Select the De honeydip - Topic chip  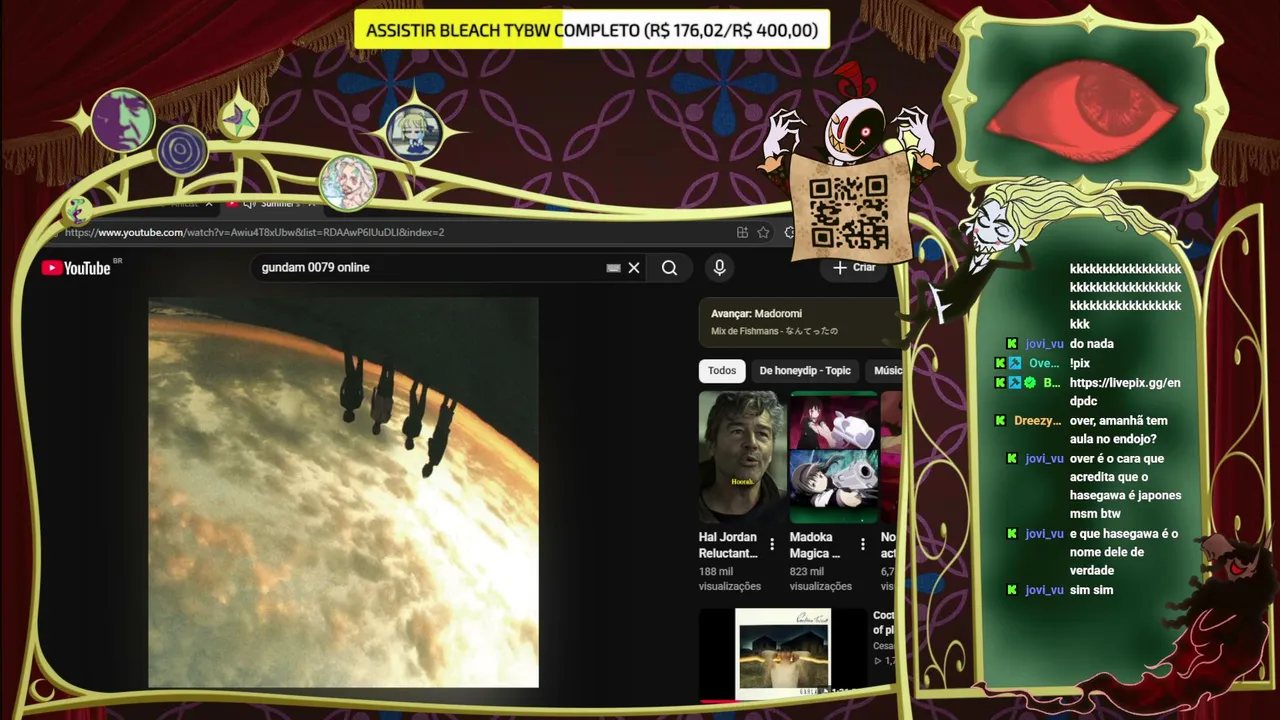(x=805, y=371)
